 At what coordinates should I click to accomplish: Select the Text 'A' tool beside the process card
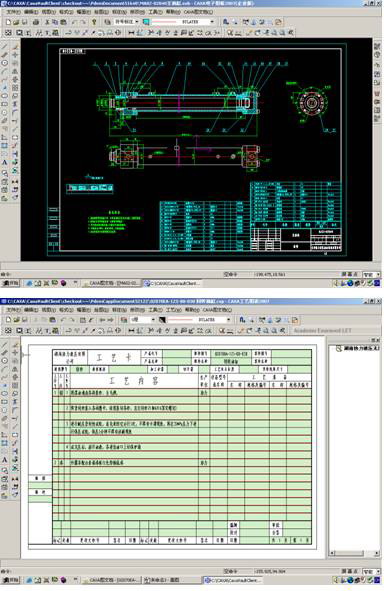pyautogui.click(x=5, y=460)
